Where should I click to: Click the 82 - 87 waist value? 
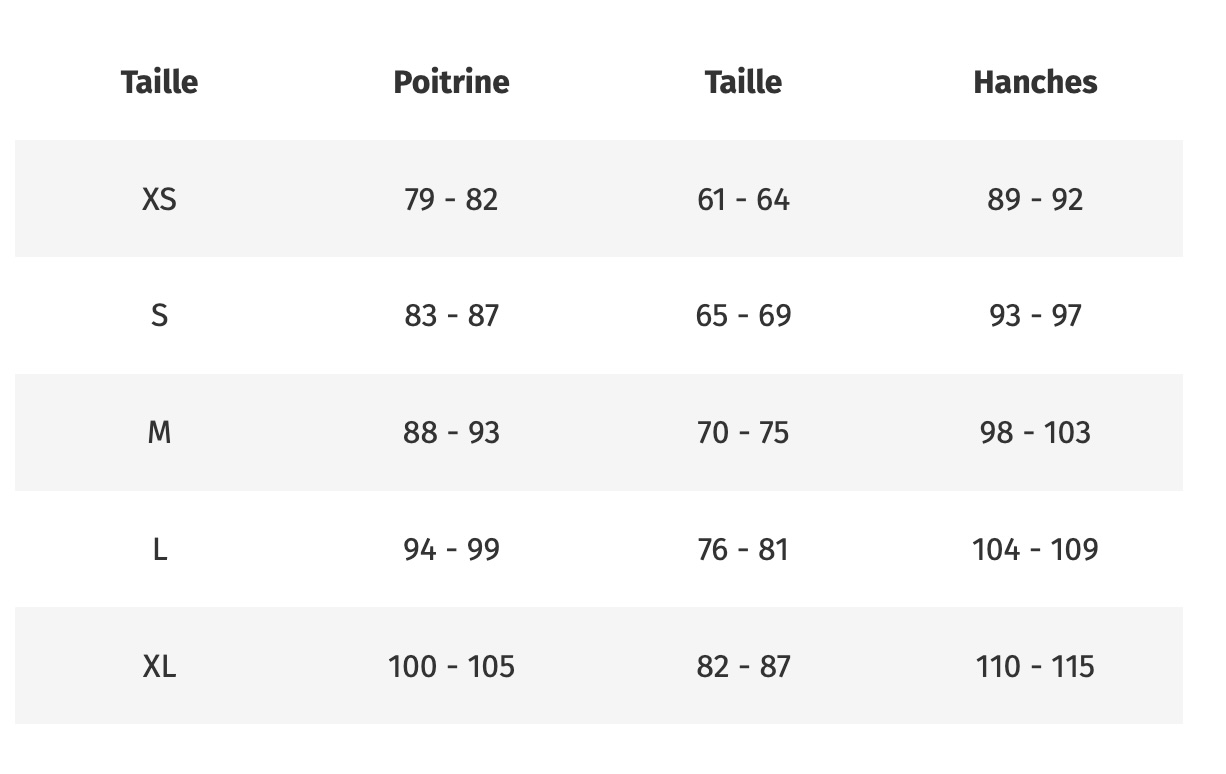pyautogui.click(x=743, y=666)
